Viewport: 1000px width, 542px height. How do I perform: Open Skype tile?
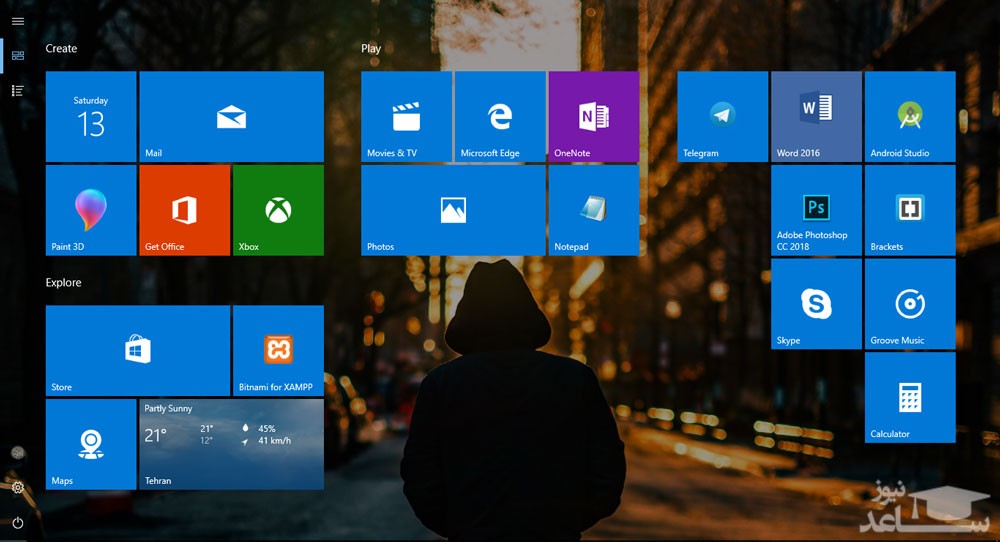click(x=816, y=304)
